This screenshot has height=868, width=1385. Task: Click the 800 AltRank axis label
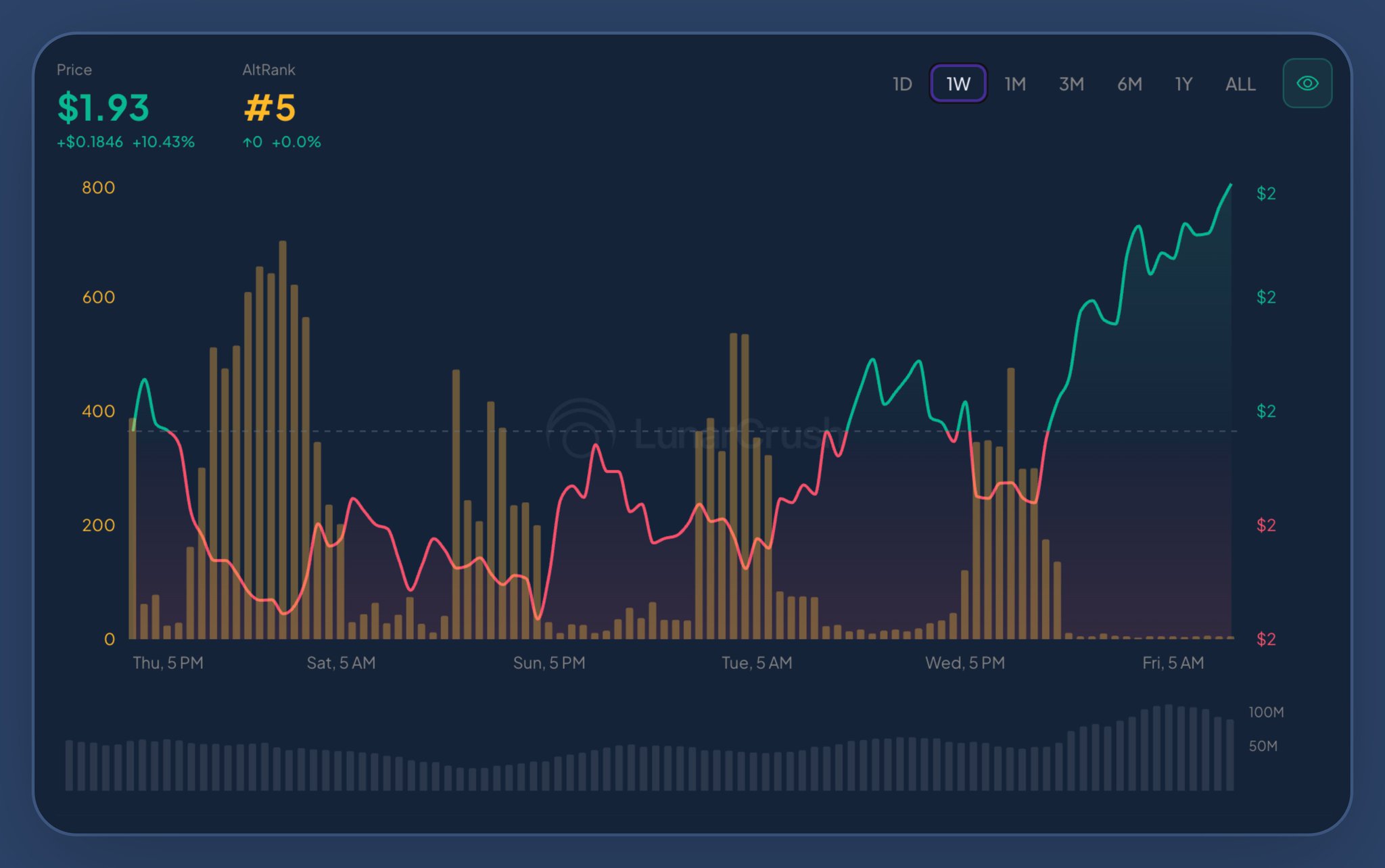pos(98,187)
